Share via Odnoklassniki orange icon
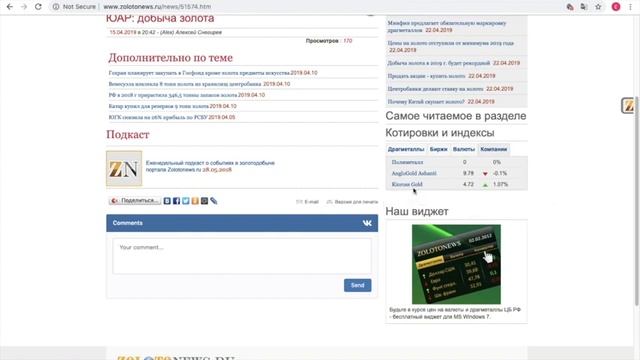 coord(195,201)
